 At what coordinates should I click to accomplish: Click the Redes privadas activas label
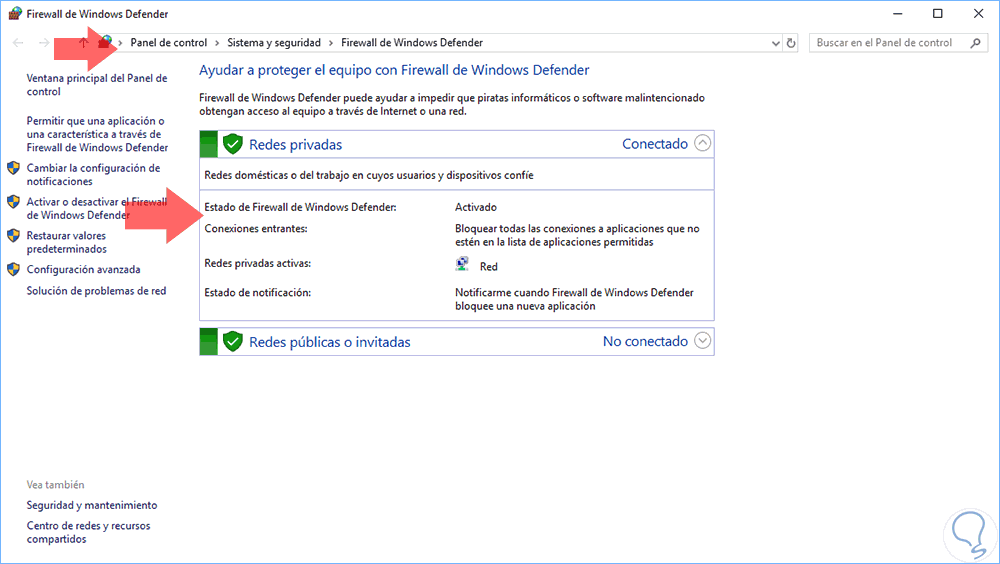pos(258,263)
